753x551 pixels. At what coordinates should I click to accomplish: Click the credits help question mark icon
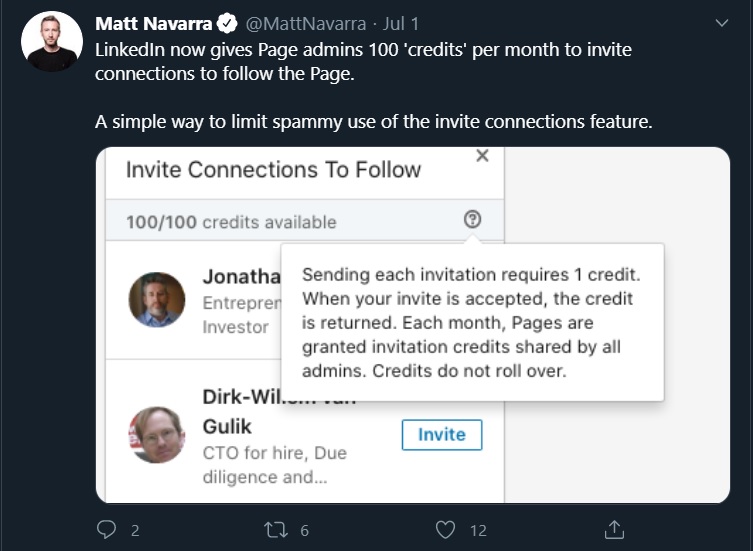coord(473,220)
